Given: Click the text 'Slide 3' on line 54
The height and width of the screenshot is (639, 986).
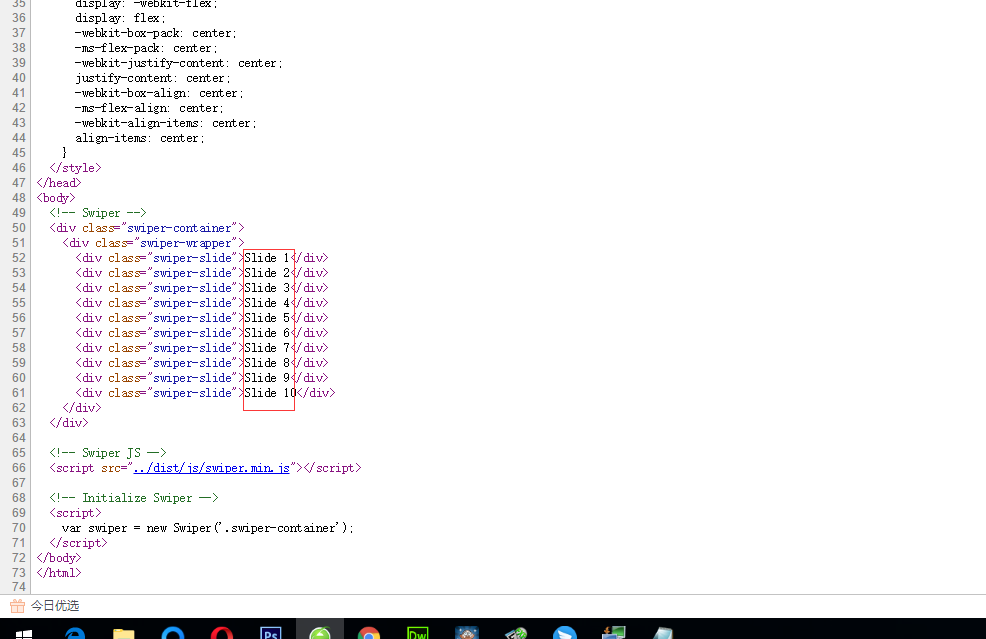Looking at the screenshot, I should pos(267,288).
